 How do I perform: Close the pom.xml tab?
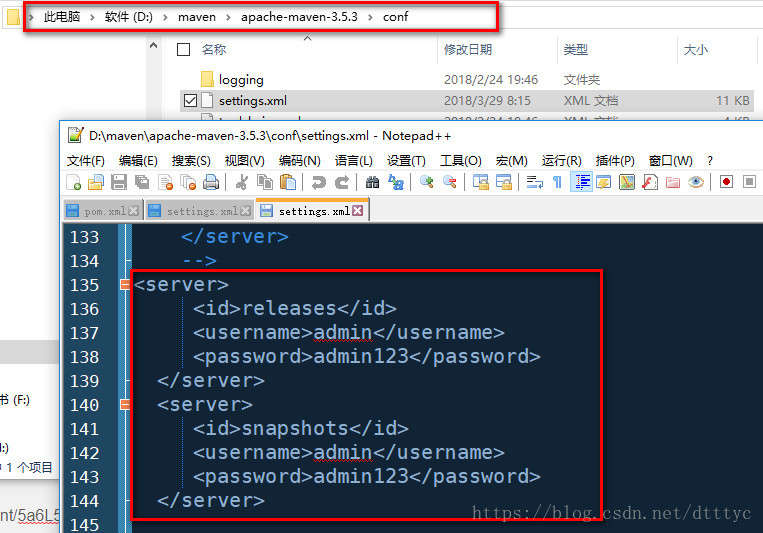coord(133,211)
